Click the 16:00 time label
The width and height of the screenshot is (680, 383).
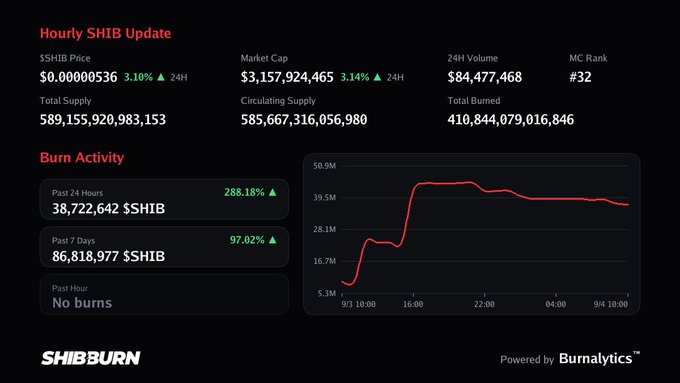tap(413, 304)
